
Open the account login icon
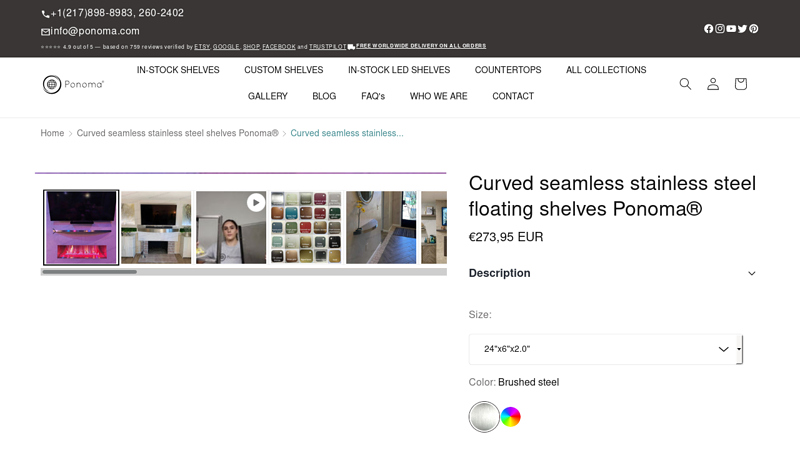pyautogui.click(x=713, y=84)
